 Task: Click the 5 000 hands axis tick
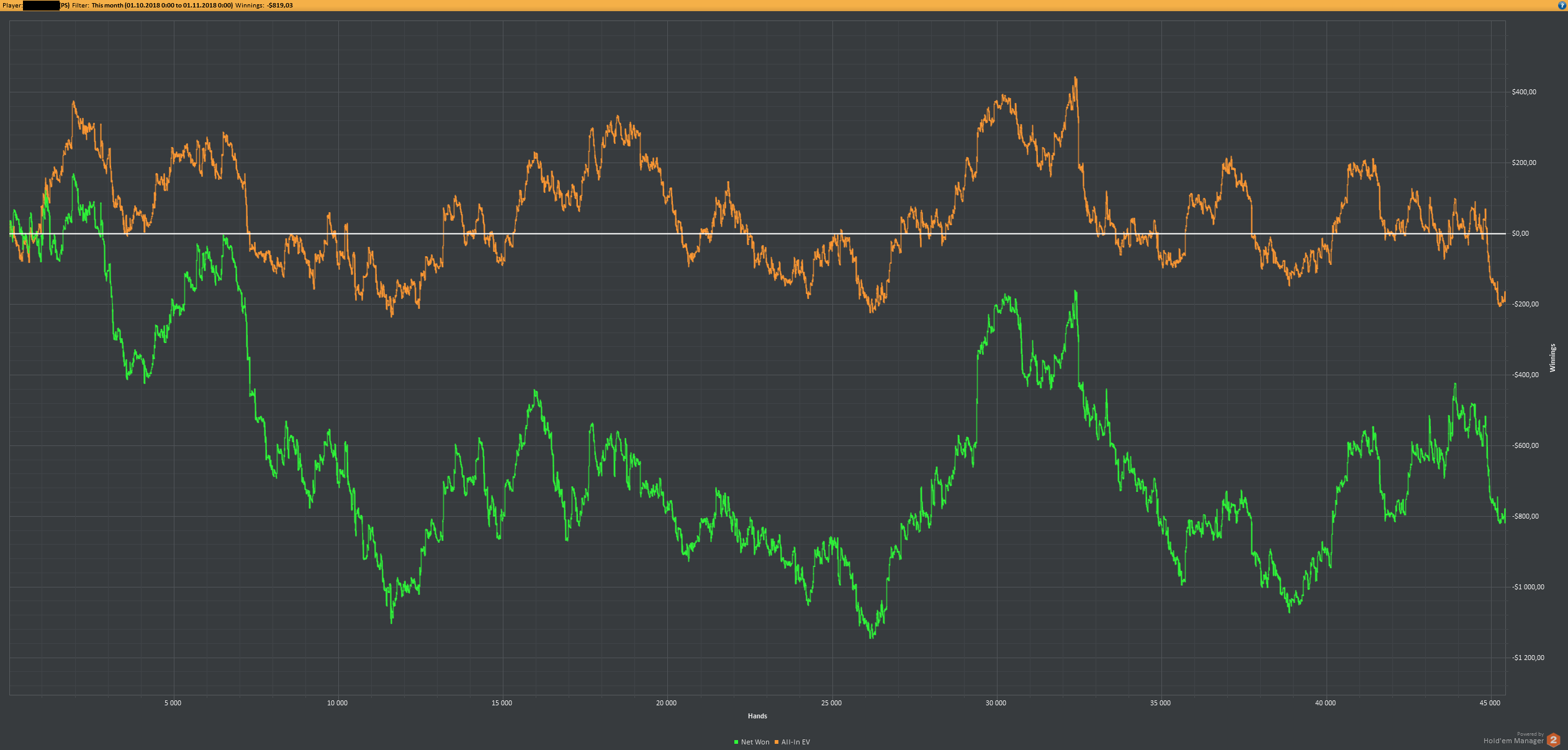tap(173, 703)
